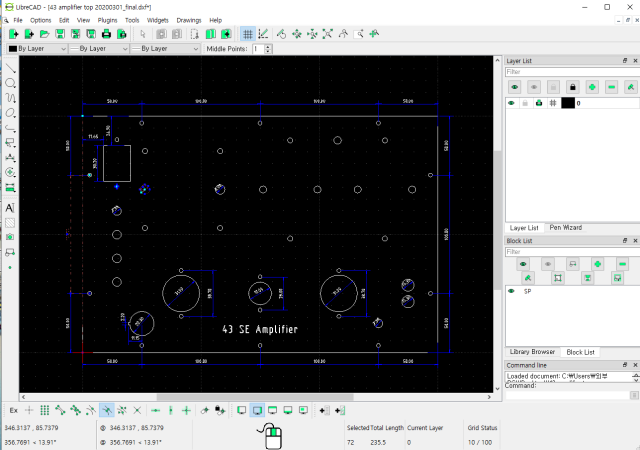Click the Remove Layer green minus icon
The width and height of the screenshot is (640, 450).
click(612, 87)
